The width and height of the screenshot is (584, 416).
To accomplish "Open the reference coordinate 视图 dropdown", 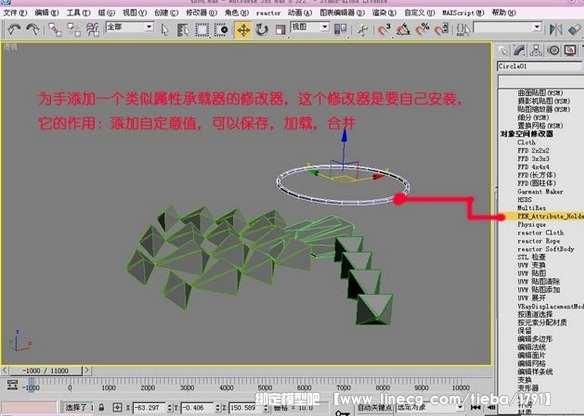I will pos(310,27).
